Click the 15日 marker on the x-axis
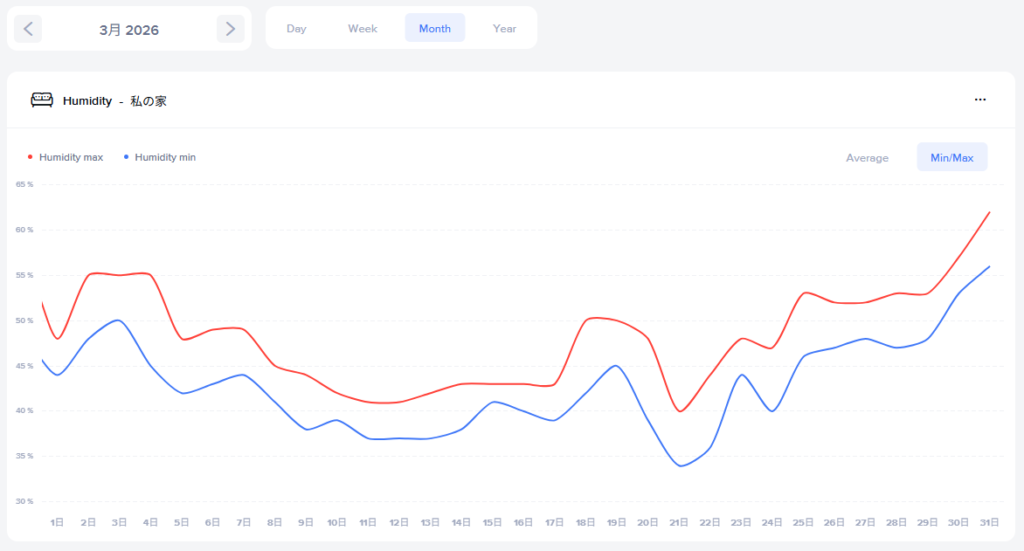 point(493,523)
